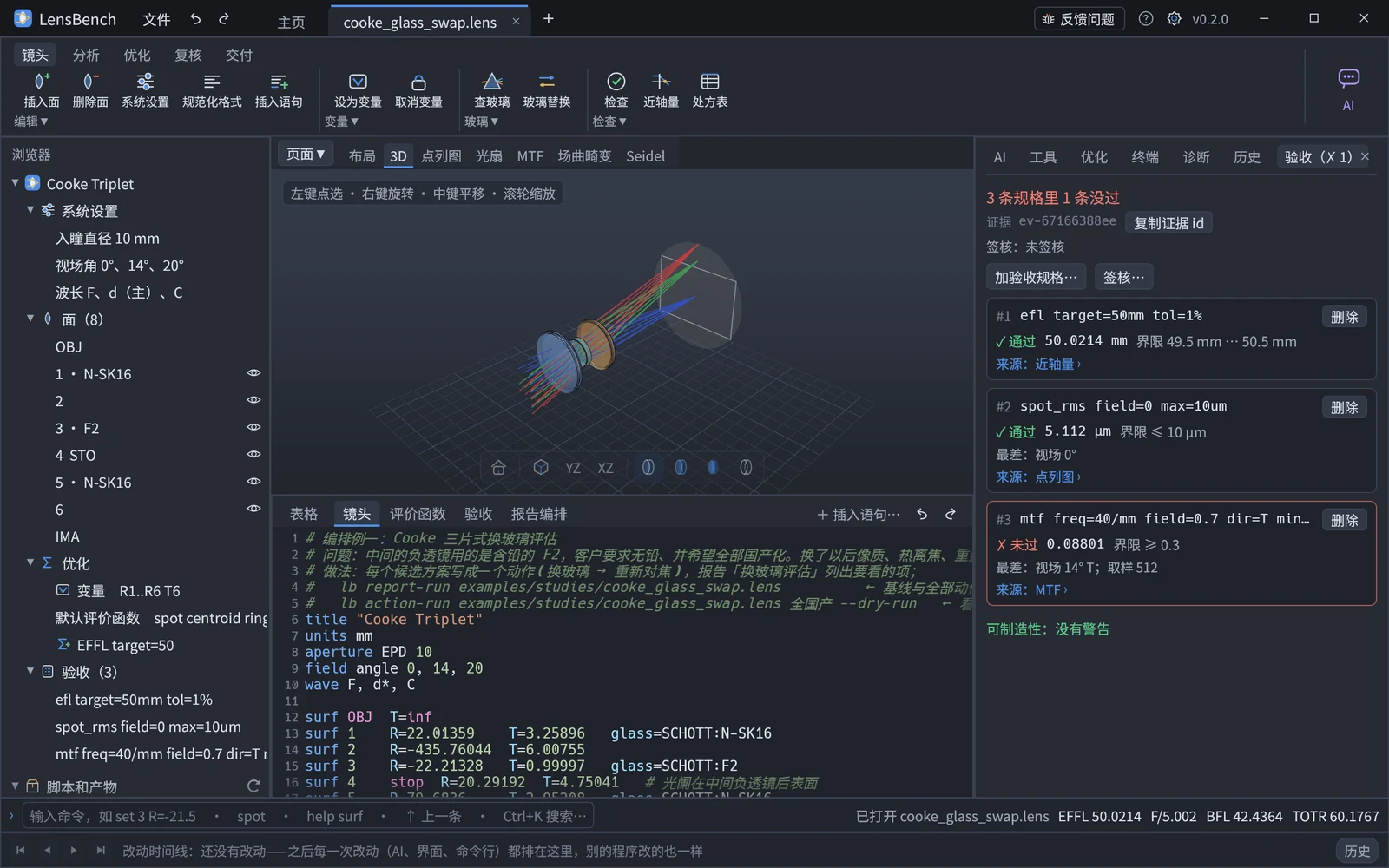The image size is (1389, 868).
Task: Delete spec #3 mtf with 删除 button
Action: tap(1345, 520)
